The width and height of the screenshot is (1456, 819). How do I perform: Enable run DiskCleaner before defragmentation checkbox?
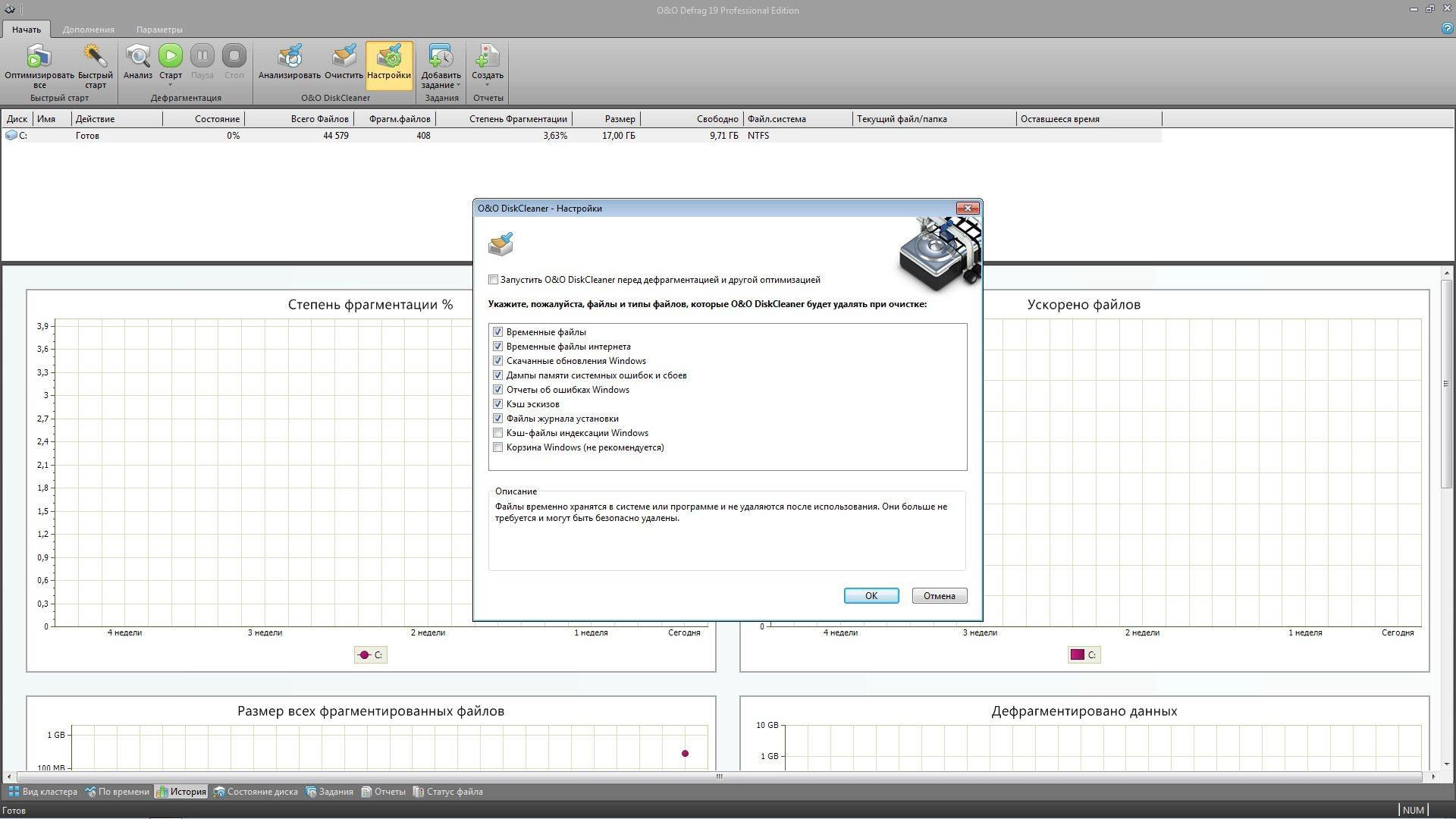click(494, 280)
